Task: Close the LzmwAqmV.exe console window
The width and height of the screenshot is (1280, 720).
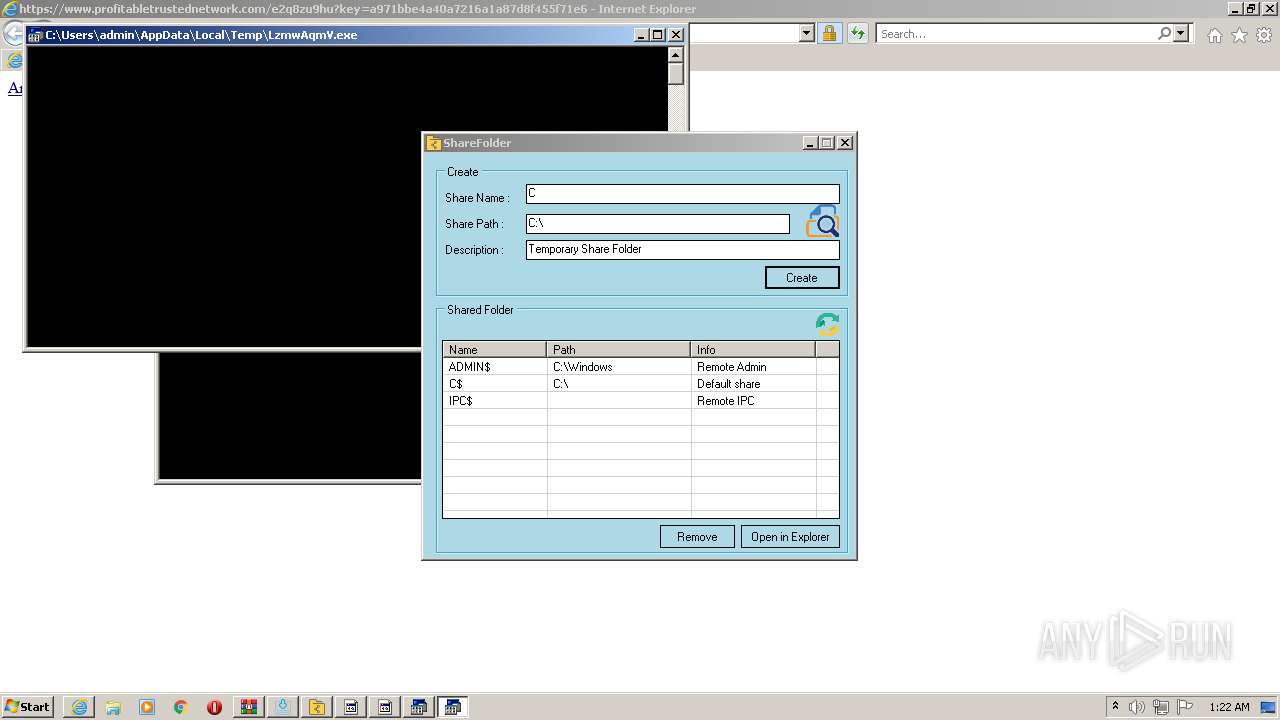Action: pyautogui.click(x=676, y=34)
